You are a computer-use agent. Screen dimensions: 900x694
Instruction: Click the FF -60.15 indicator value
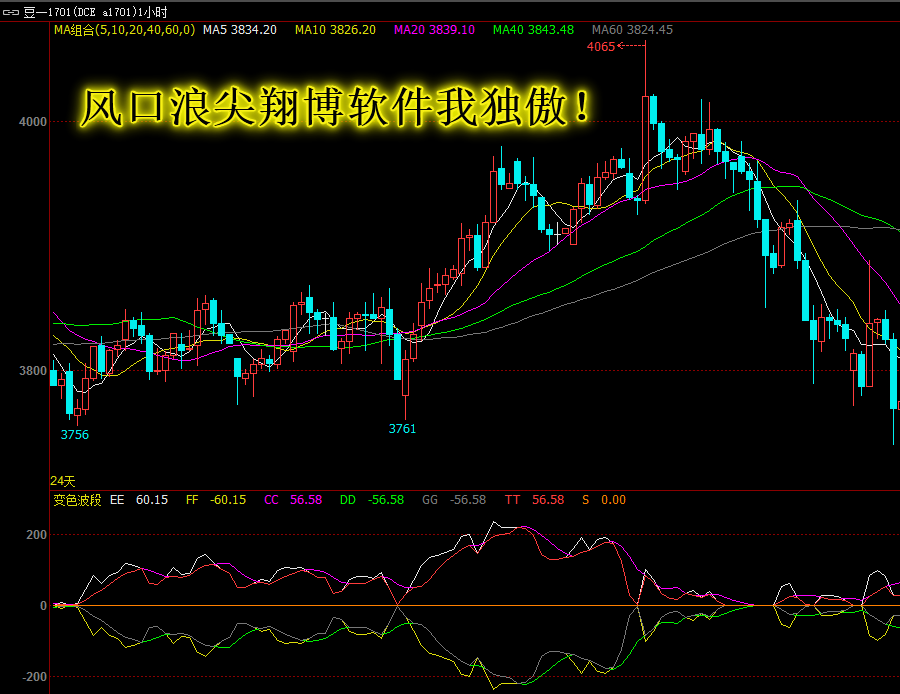click(216, 500)
